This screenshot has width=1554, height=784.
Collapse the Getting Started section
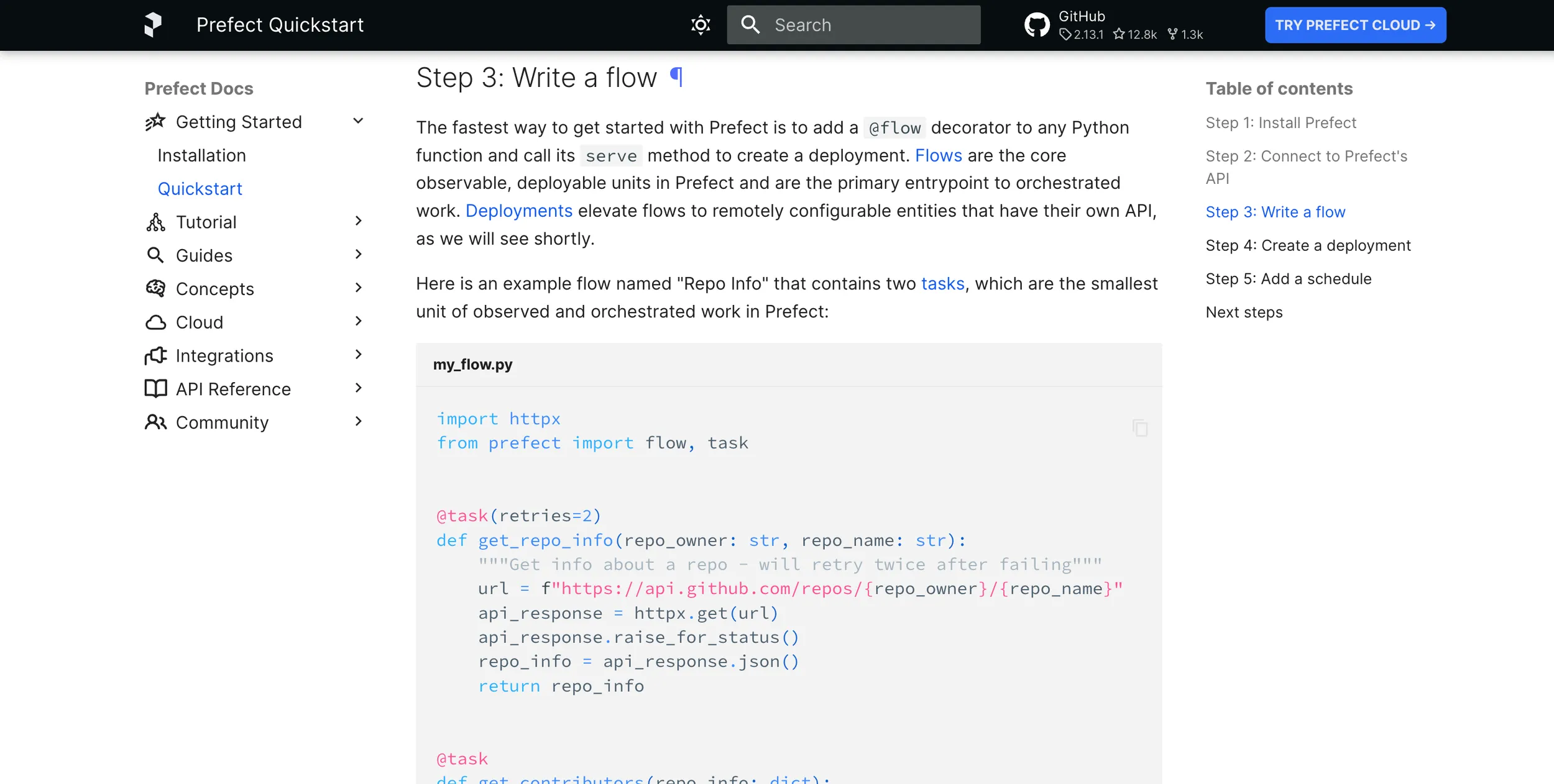pos(358,120)
